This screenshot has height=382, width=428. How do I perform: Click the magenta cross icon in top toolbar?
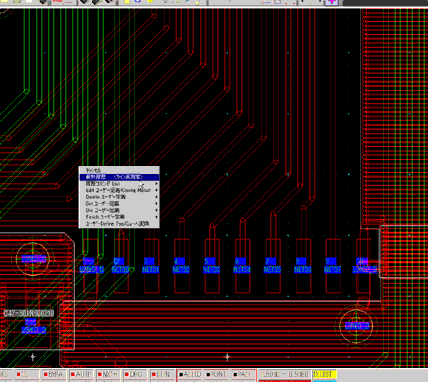(332, 2)
